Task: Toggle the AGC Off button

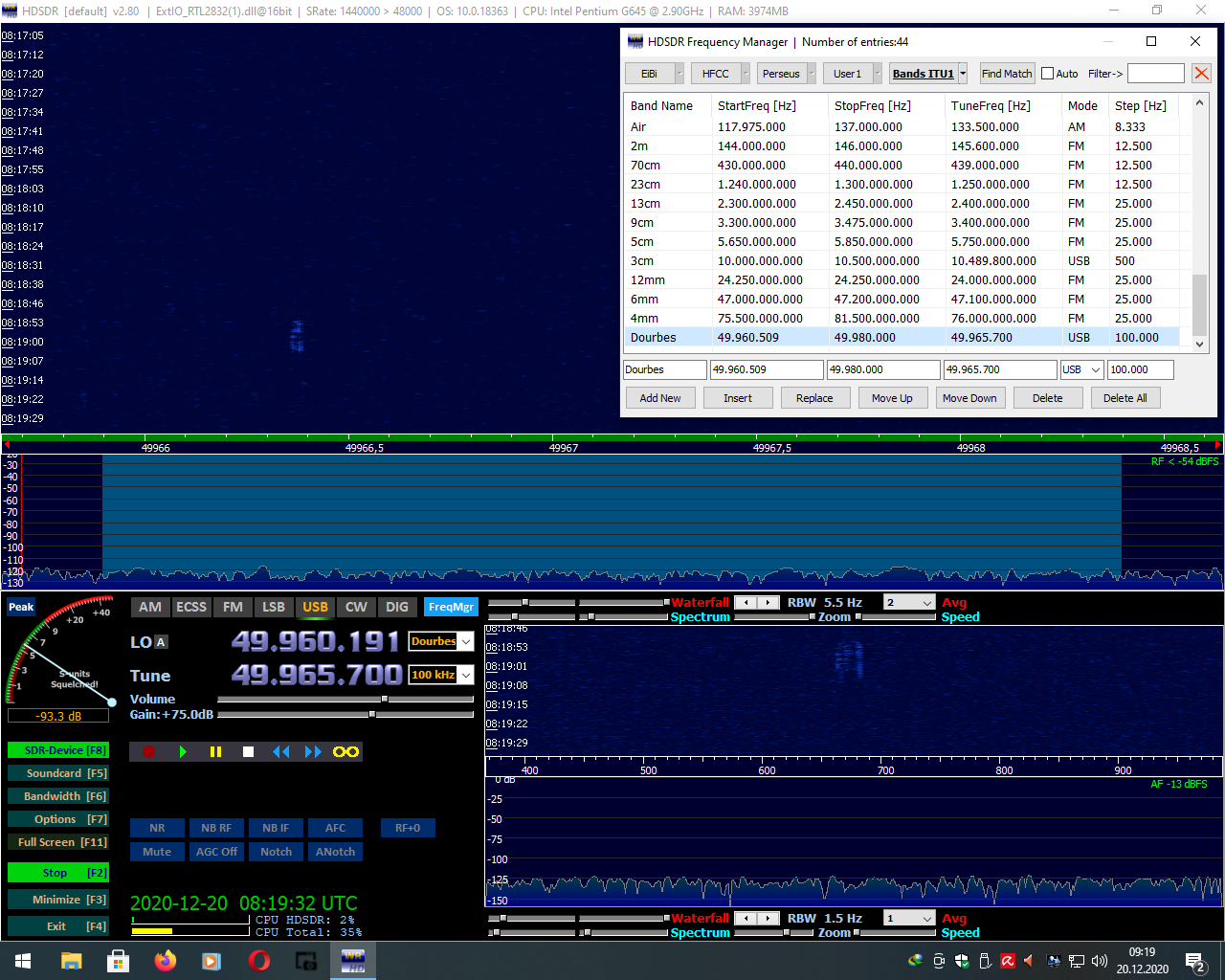Action: [216, 852]
